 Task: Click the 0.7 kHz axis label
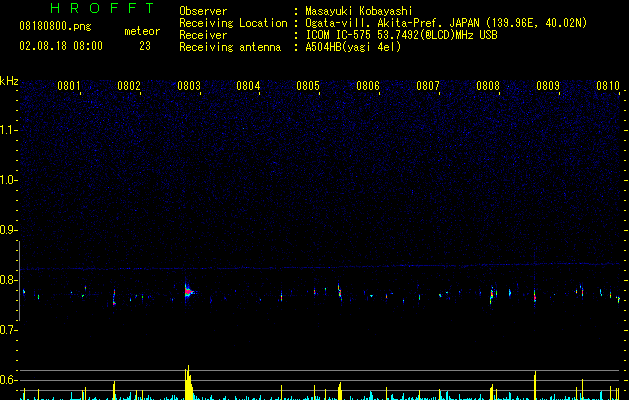(x=9, y=330)
